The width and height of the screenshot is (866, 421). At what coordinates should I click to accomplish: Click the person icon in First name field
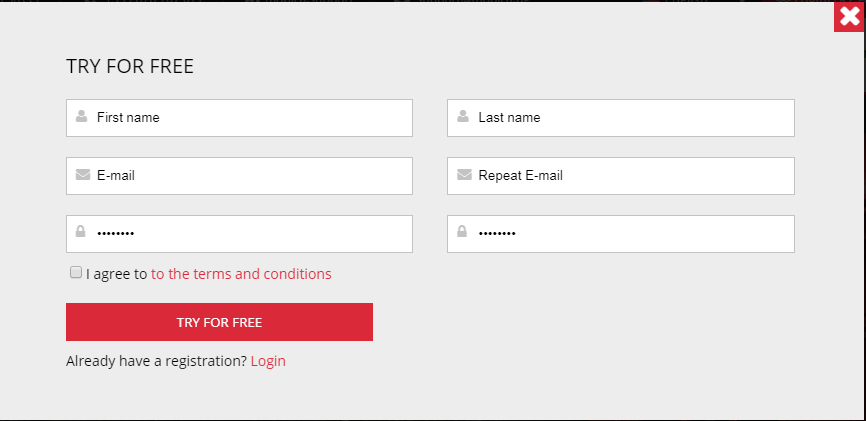click(x=82, y=117)
